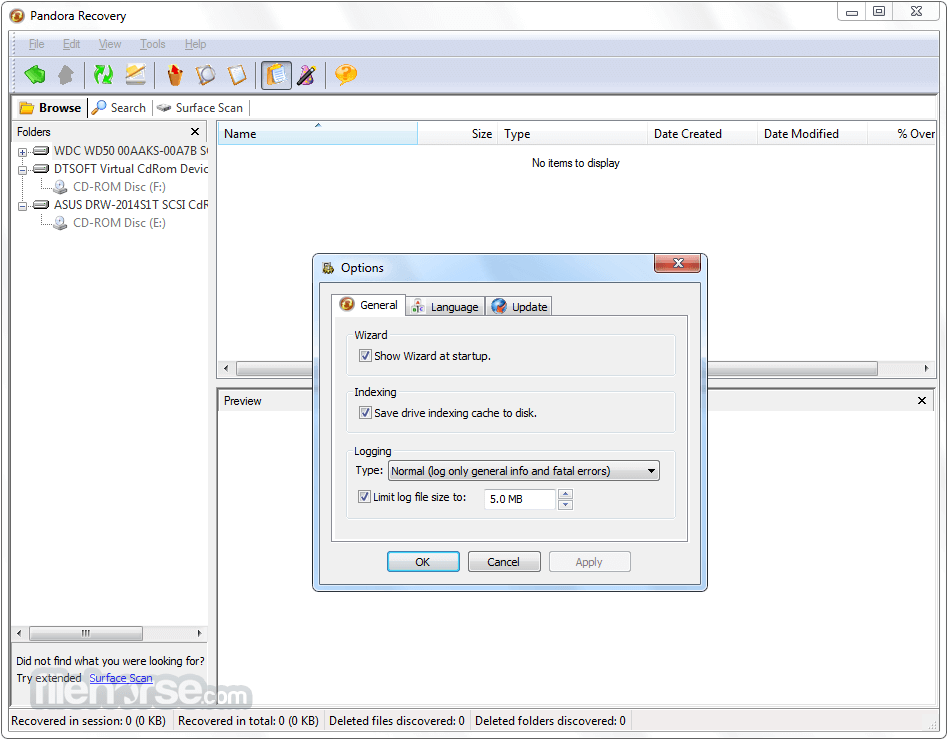Open the File menu
The image size is (948, 740).
(x=36, y=44)
